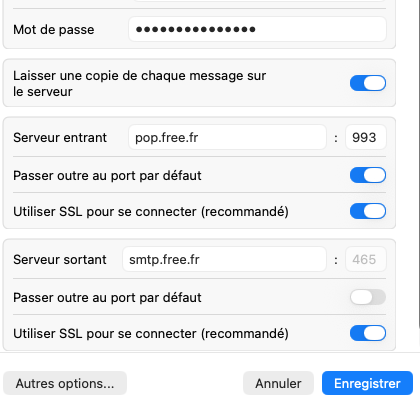Click the outgoing Passer outre au port label

pyautogui.click(x=107, y=297)
